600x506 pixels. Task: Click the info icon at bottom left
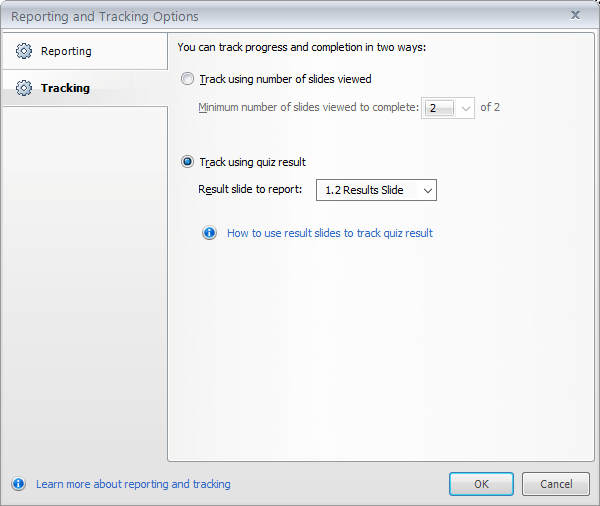[19, 484]
